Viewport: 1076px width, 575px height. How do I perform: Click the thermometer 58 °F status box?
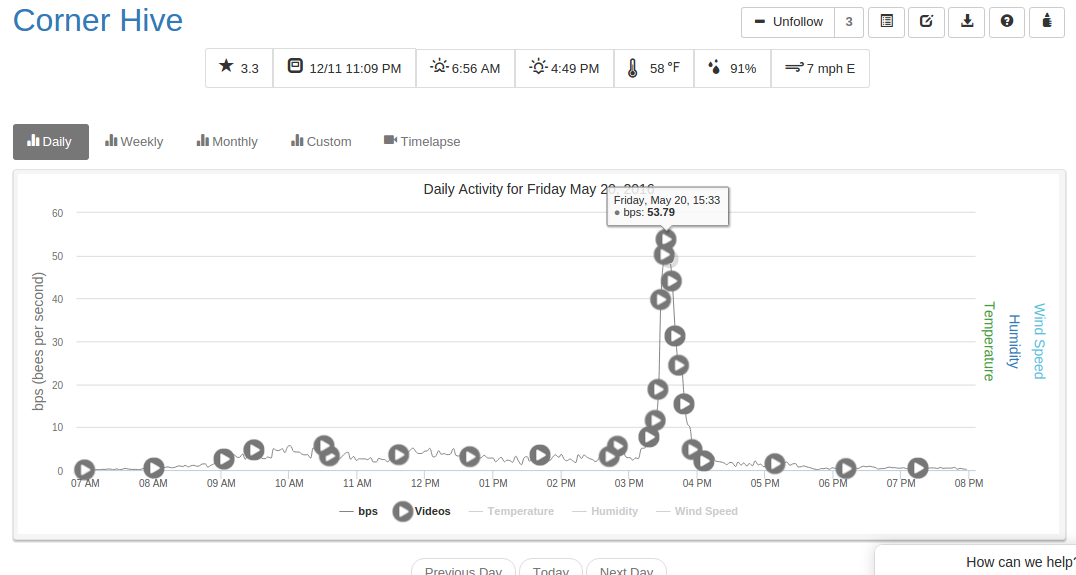tap(653, 68)
